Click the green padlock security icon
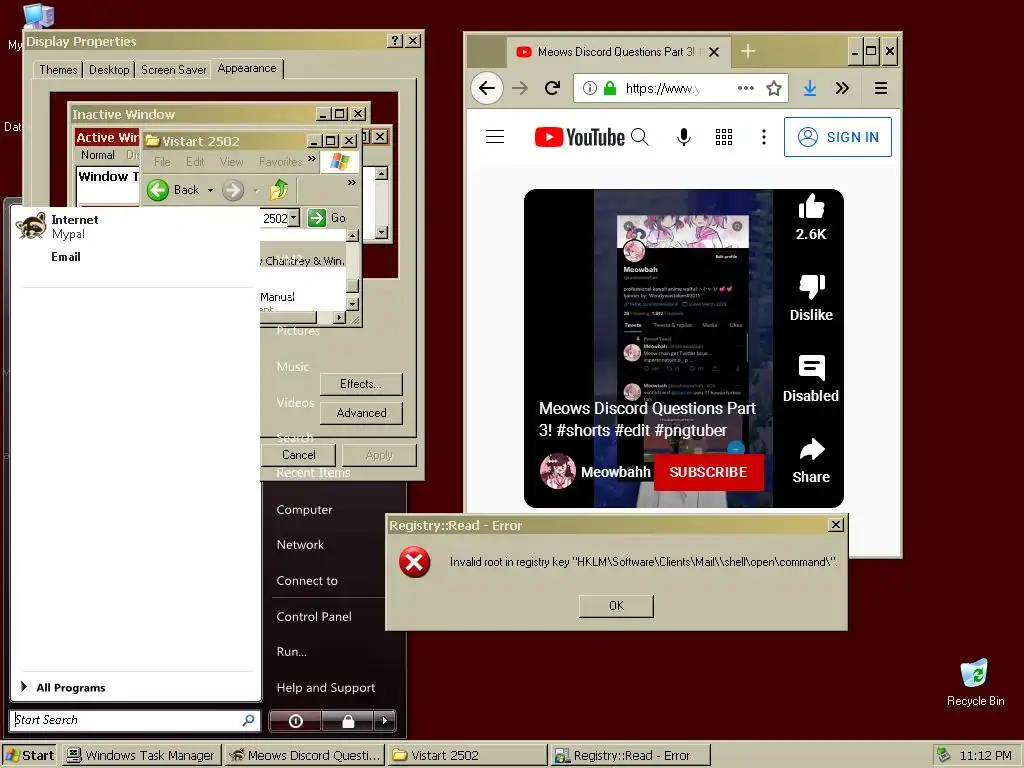 pos(610,88)
